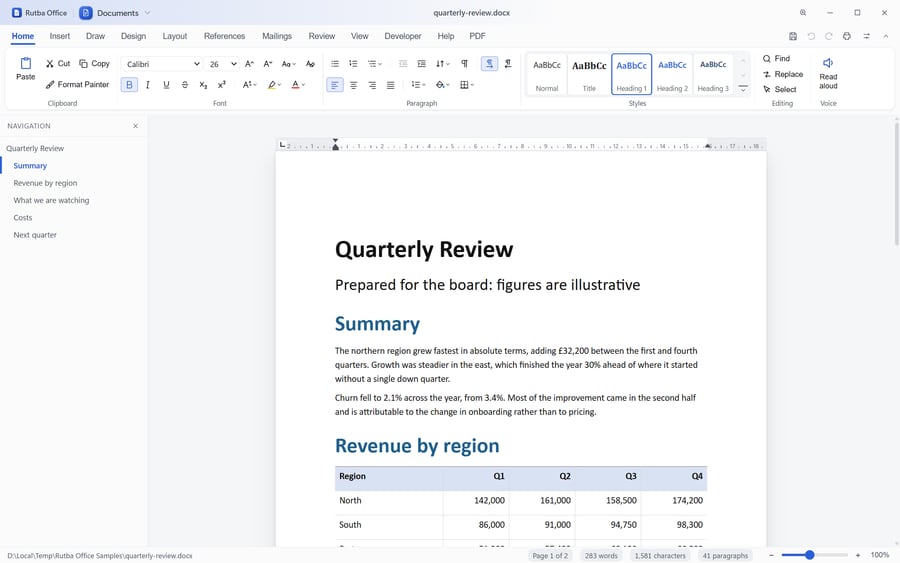Screen dimensions: 900x563
Task: Open the Calibri font name dropdown
Action: tap(161, 64)
